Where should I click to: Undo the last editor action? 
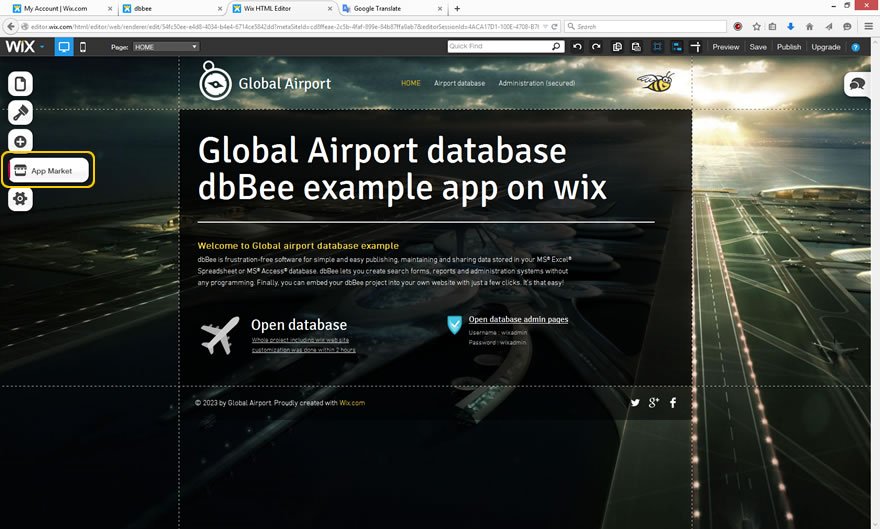click(x=577, y=47)
